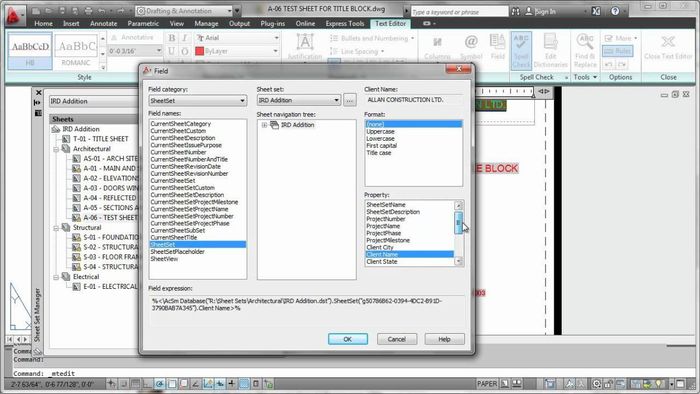The height and width of the screenshot is (394, 700).
Task: Choose Uppercase format
Action: tap(380, 132)
